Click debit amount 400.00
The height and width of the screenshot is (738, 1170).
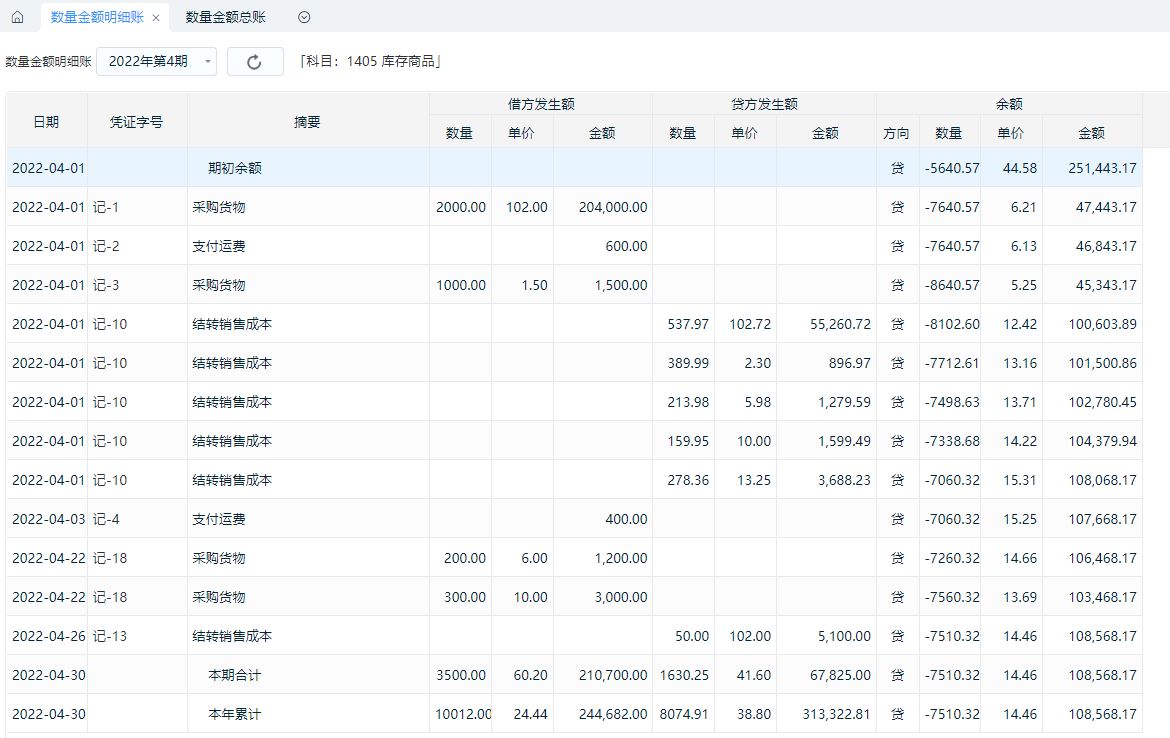(626, 519)
